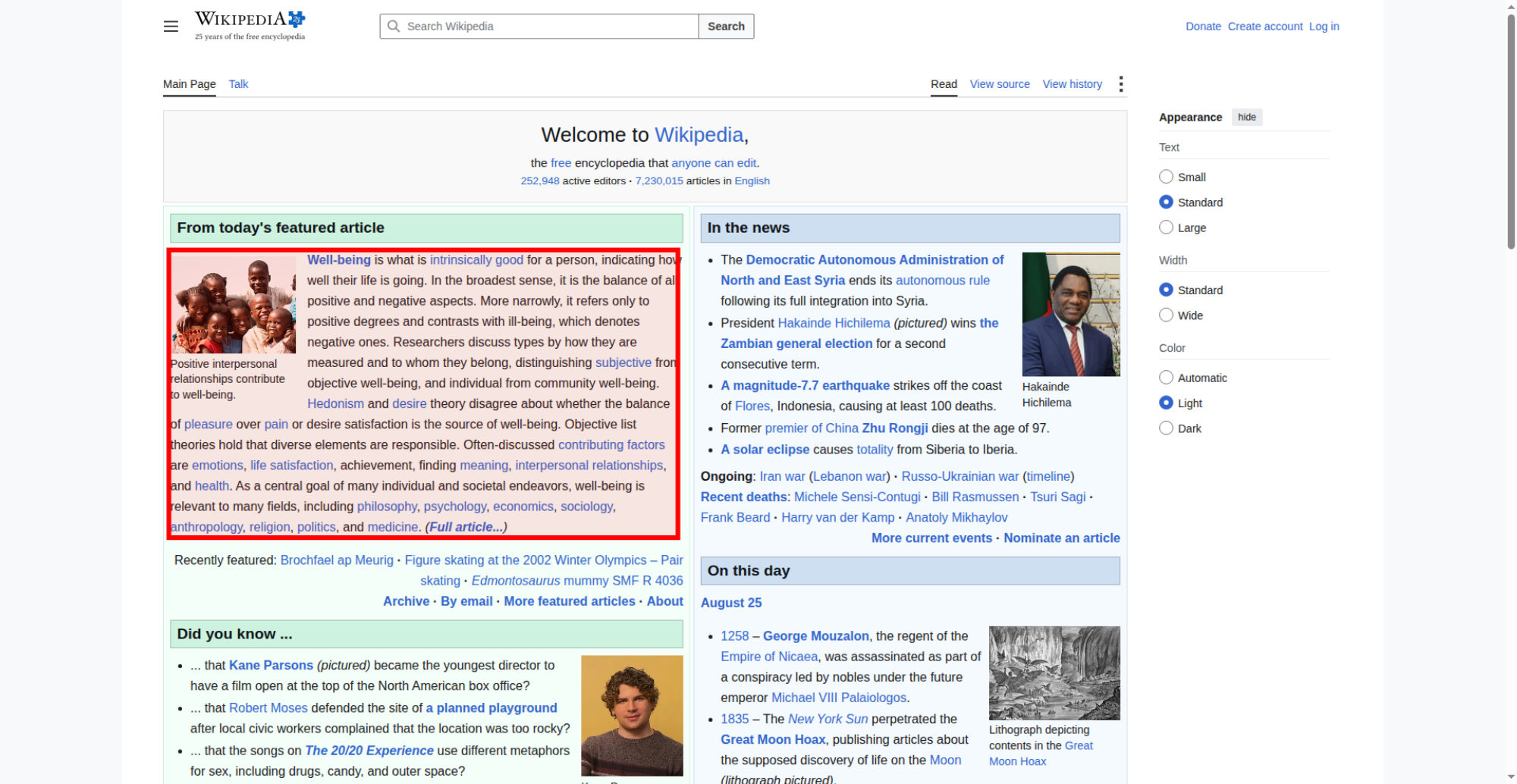Open The 20/20 Experience link
Viewport: 1517px width, 784px height.
pyautogui.click(x=369, y=751)
